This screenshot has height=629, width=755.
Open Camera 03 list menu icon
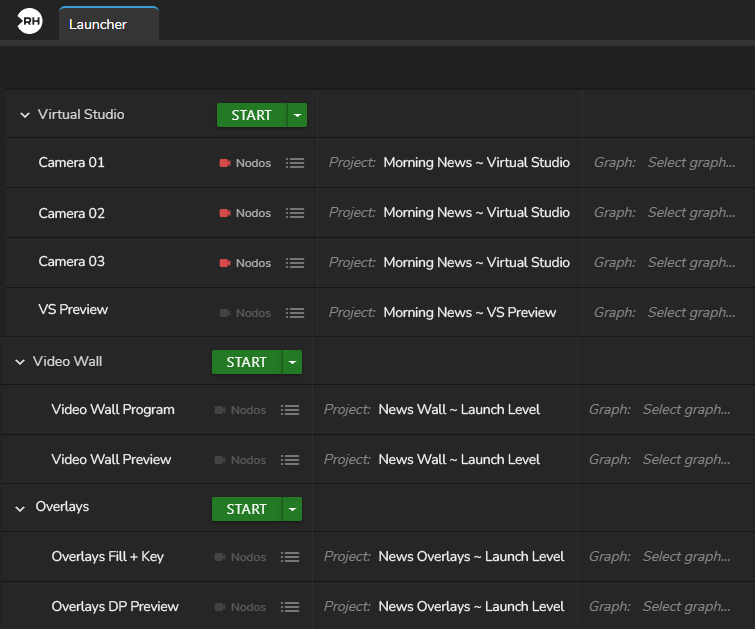(x=295, y=263)
